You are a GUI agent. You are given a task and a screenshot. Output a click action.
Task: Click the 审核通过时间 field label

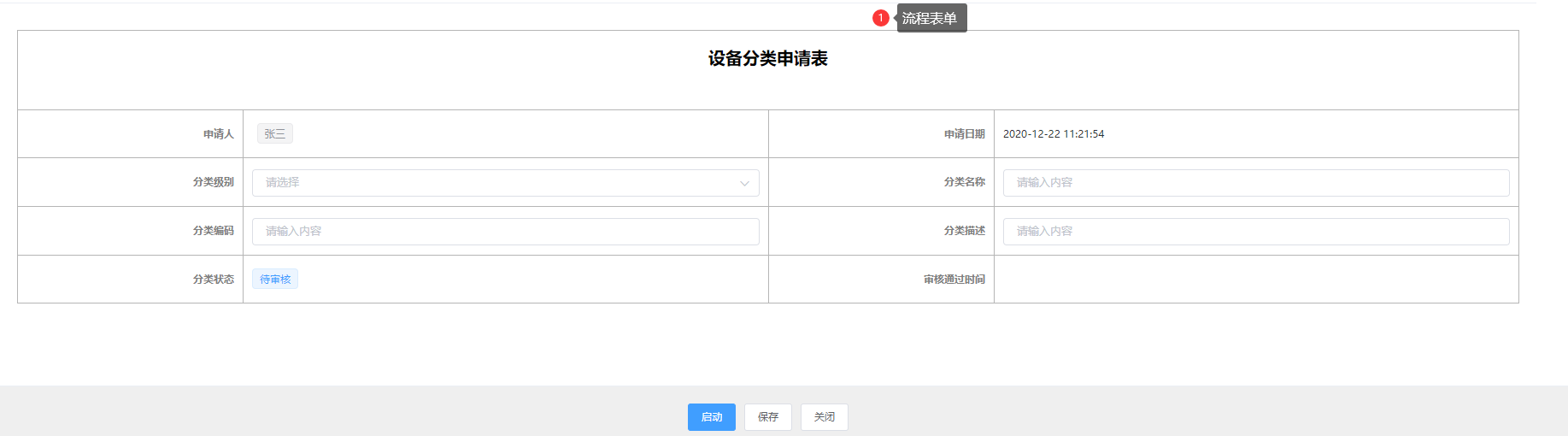coord(954,280)
